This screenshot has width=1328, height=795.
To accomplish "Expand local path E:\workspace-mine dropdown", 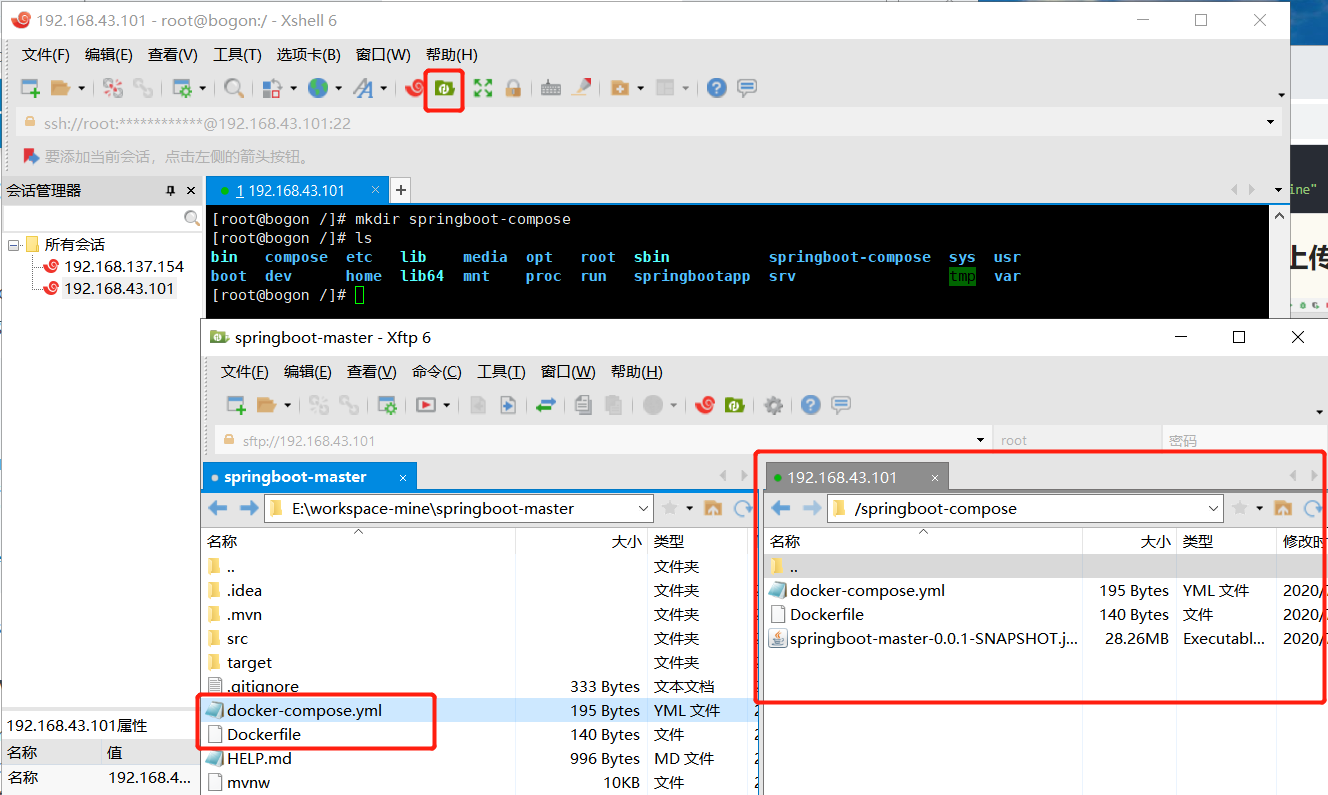I will pos(643,508).
